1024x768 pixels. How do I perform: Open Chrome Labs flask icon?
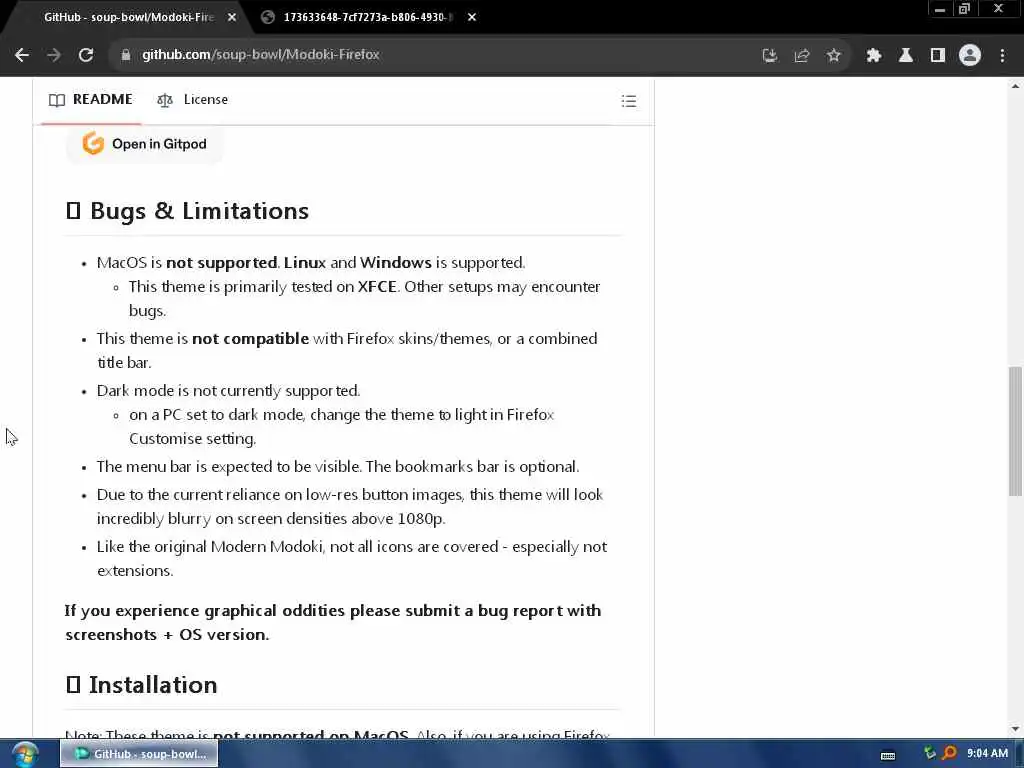tap(905, 56)
